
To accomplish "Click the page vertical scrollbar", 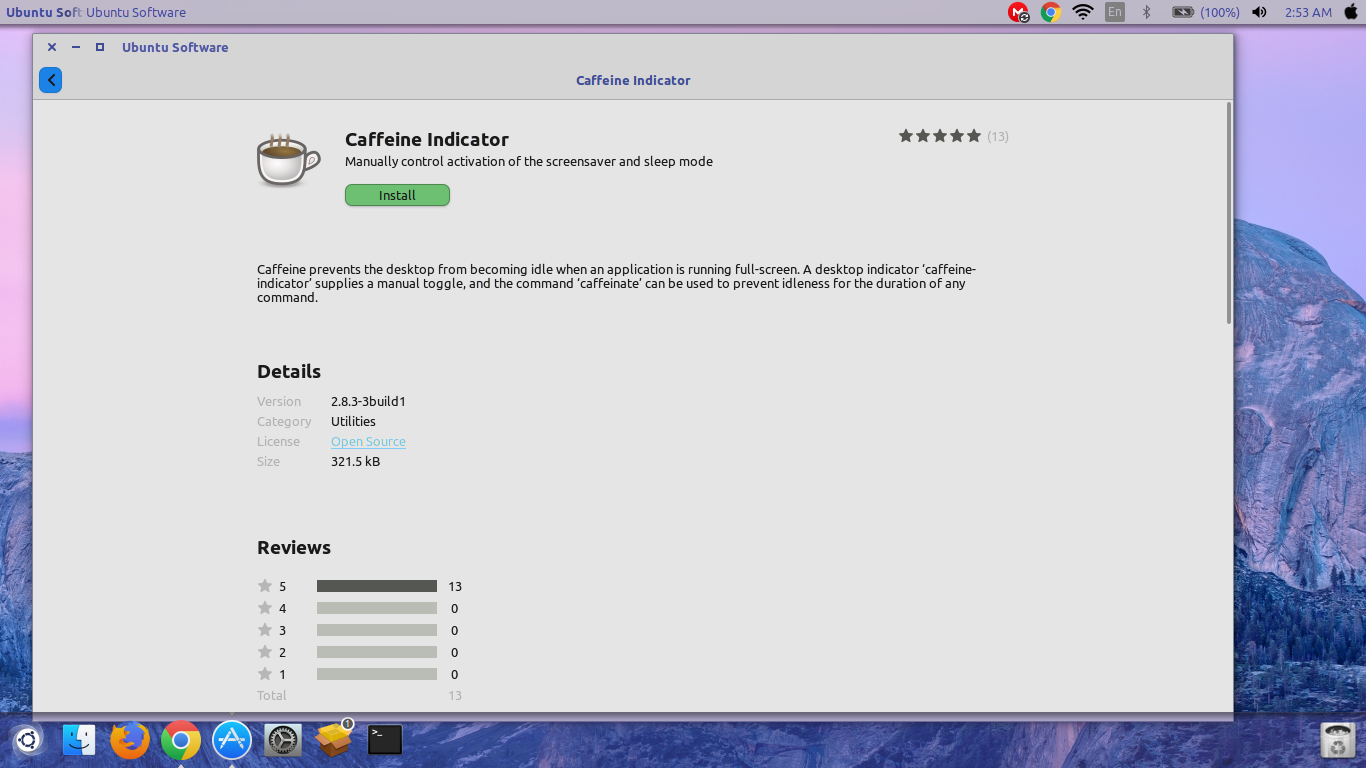I will pos(1229,212).
